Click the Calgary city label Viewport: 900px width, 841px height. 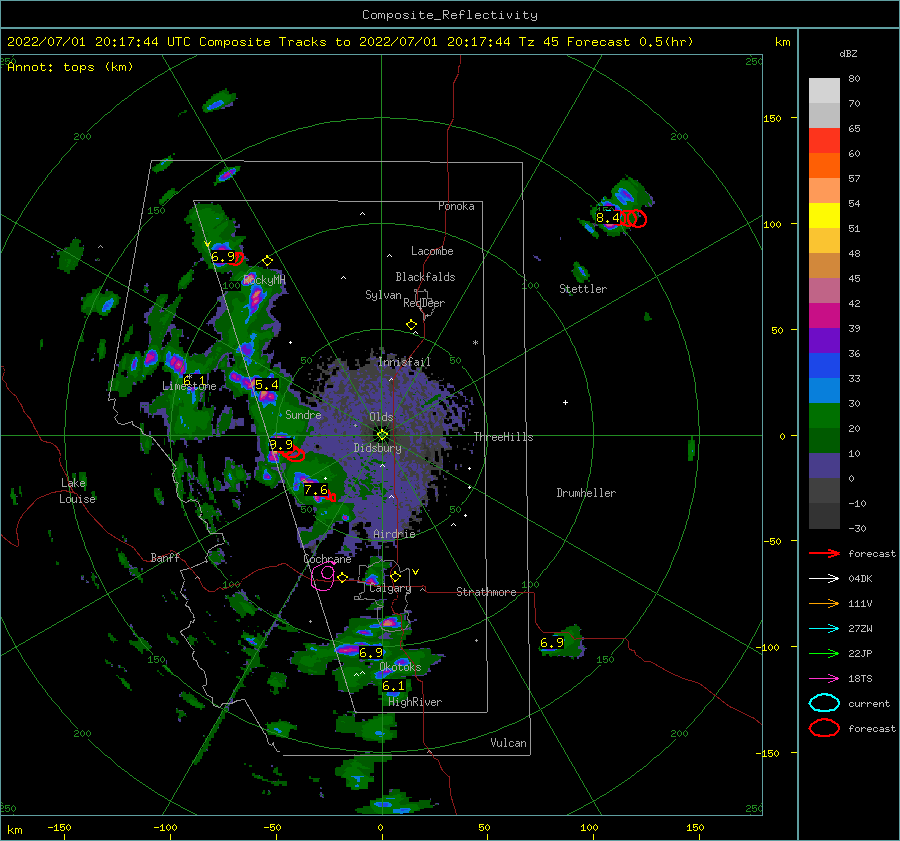[x=390, y=588]
